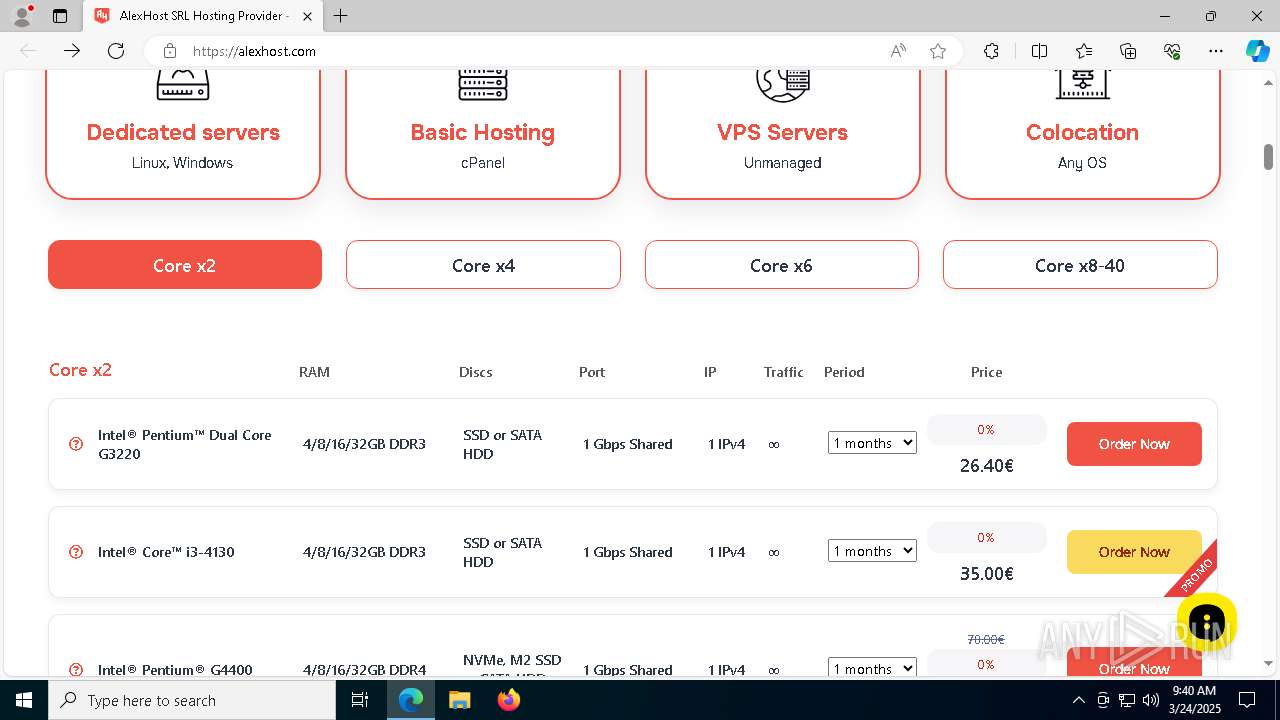Open the volume tray icon
Screen dimensions: 1280x720
[x=1150, y=700]
